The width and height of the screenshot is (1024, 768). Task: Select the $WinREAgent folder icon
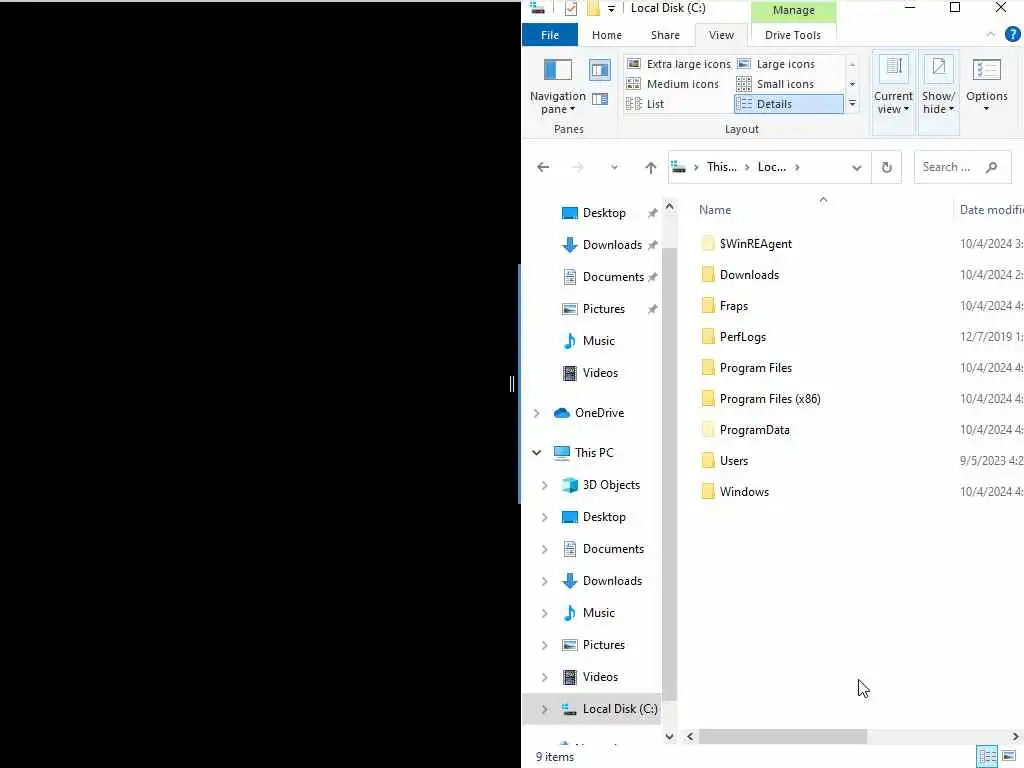click(x=708, y=244)
